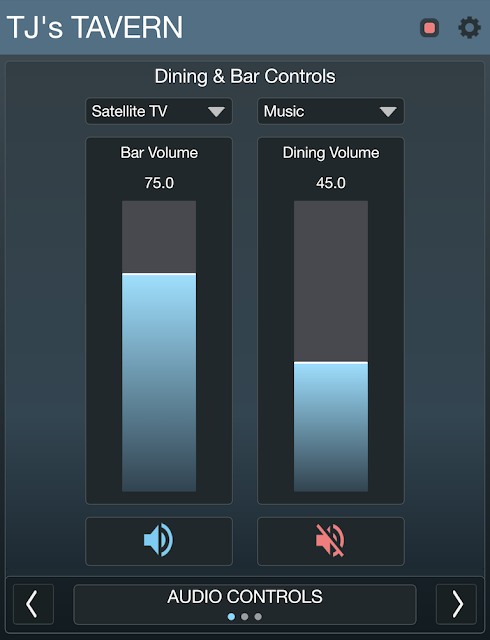Open the Music source dropdown

331,111
